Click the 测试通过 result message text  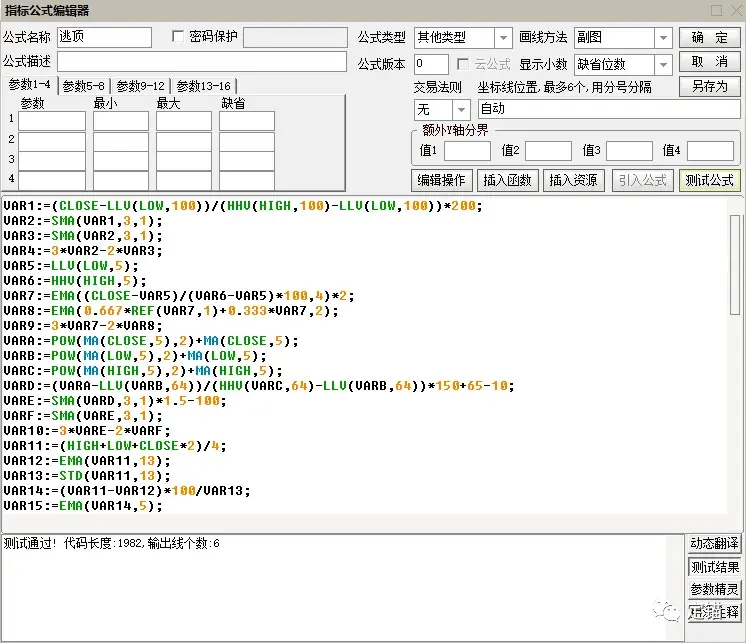(x=111, y=543)
